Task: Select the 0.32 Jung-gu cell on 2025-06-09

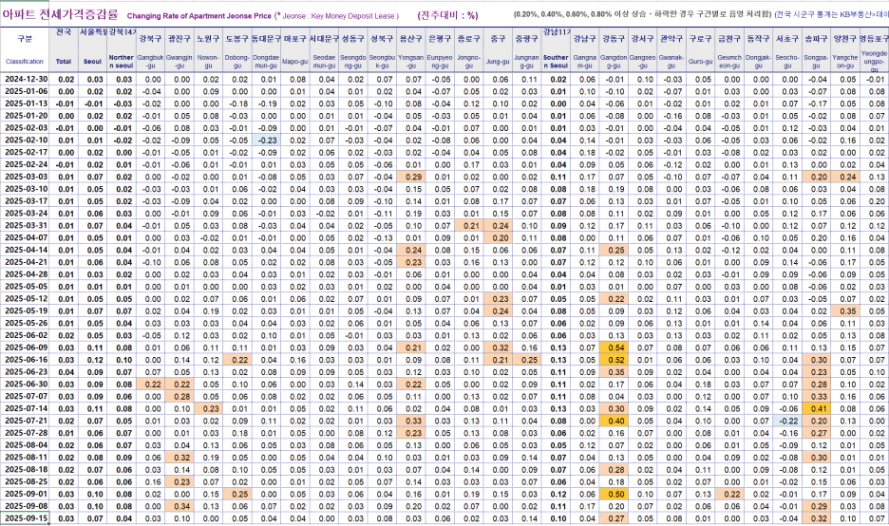Action: pos(497,347)
